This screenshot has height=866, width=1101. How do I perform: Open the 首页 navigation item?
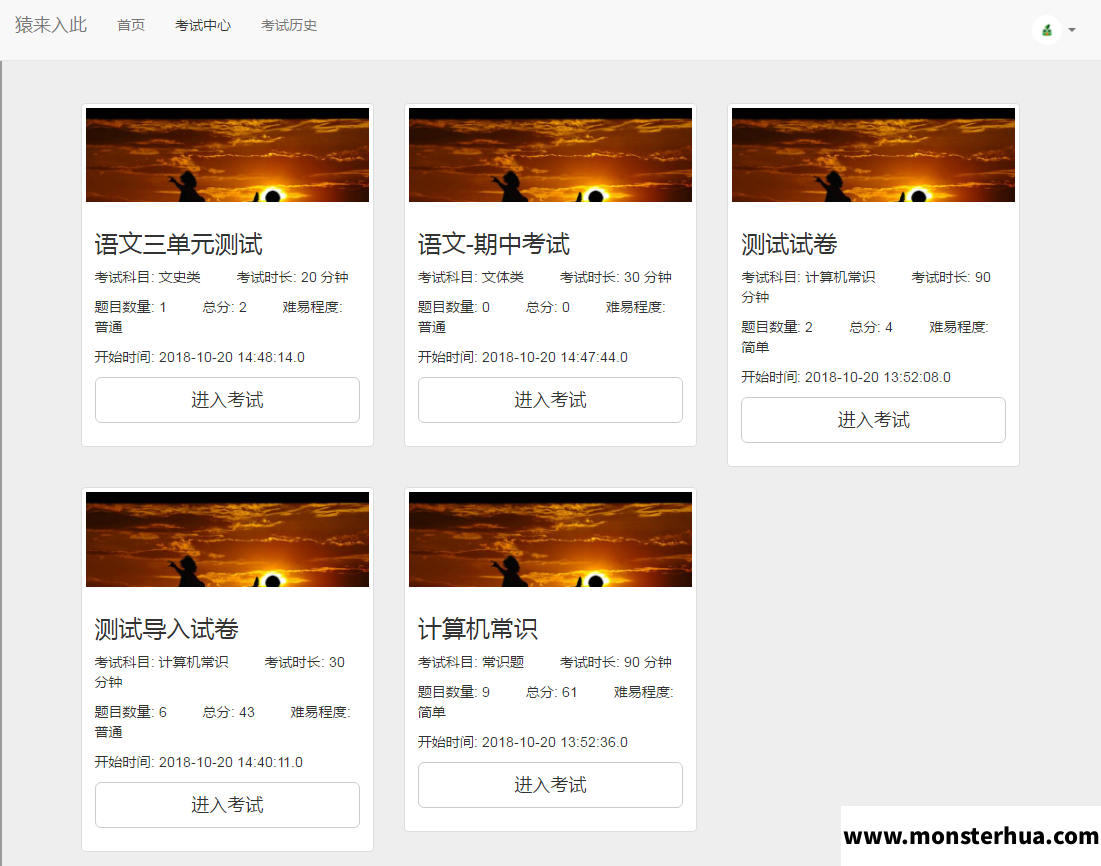pyautogui.click(x=131, y=25)
